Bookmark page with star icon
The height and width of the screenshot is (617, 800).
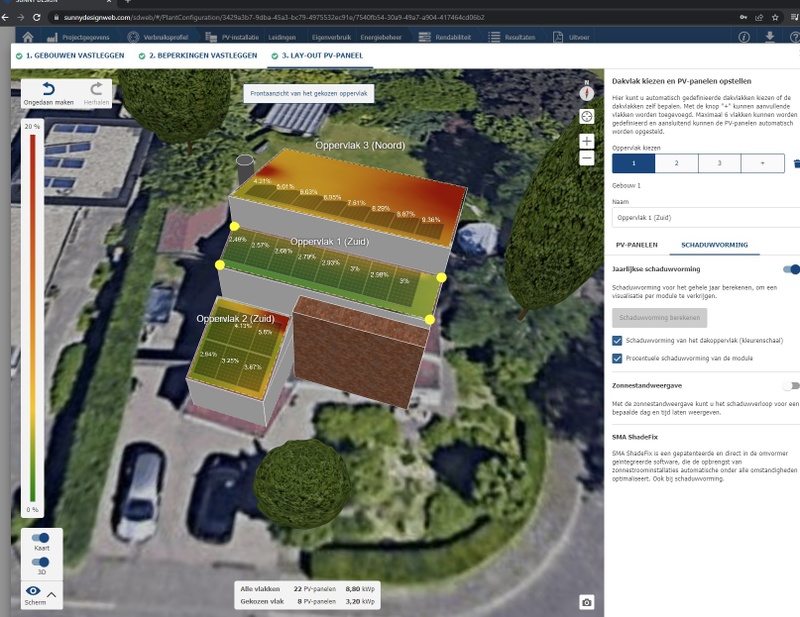pyautogui.click(x=775, y=17)
